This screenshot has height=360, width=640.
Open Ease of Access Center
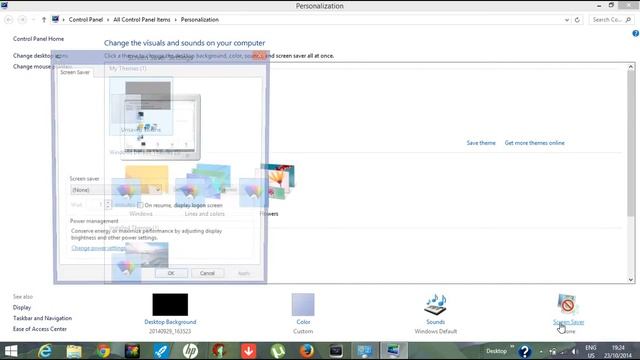pyautogui.click(x=40, y=329)
